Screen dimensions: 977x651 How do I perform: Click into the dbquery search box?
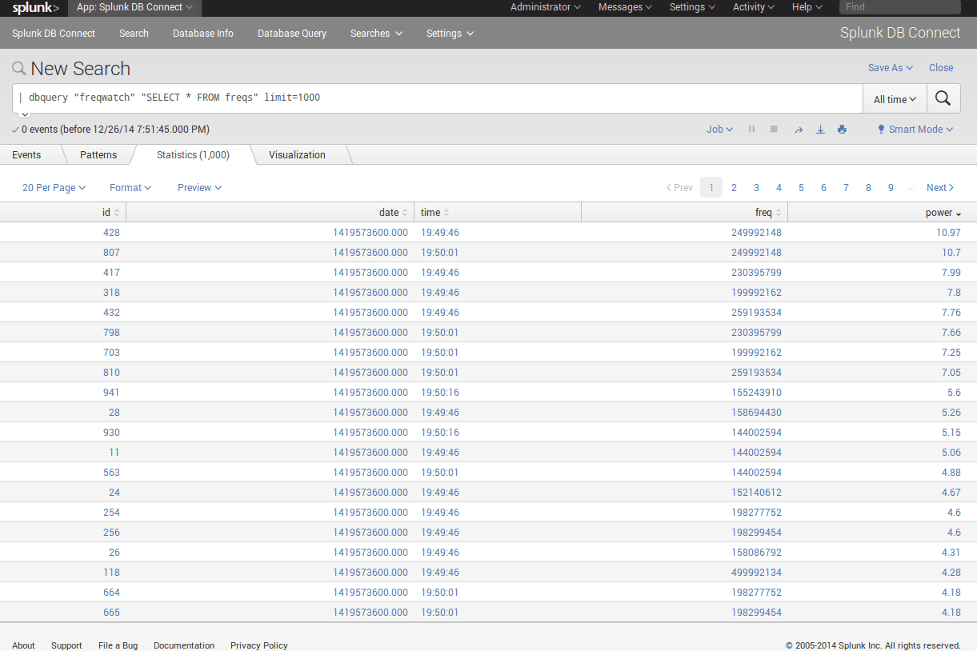(437, 98)
